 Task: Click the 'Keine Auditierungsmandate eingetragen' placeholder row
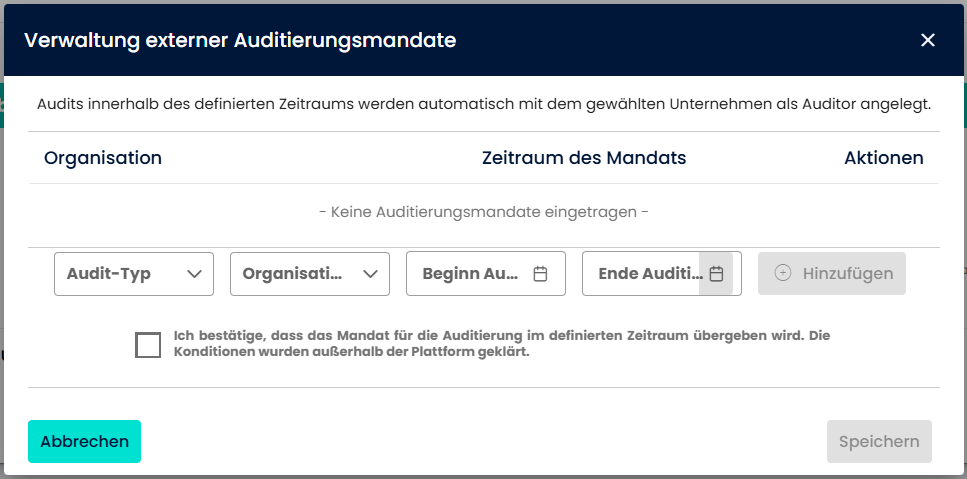tap(484, 212)
